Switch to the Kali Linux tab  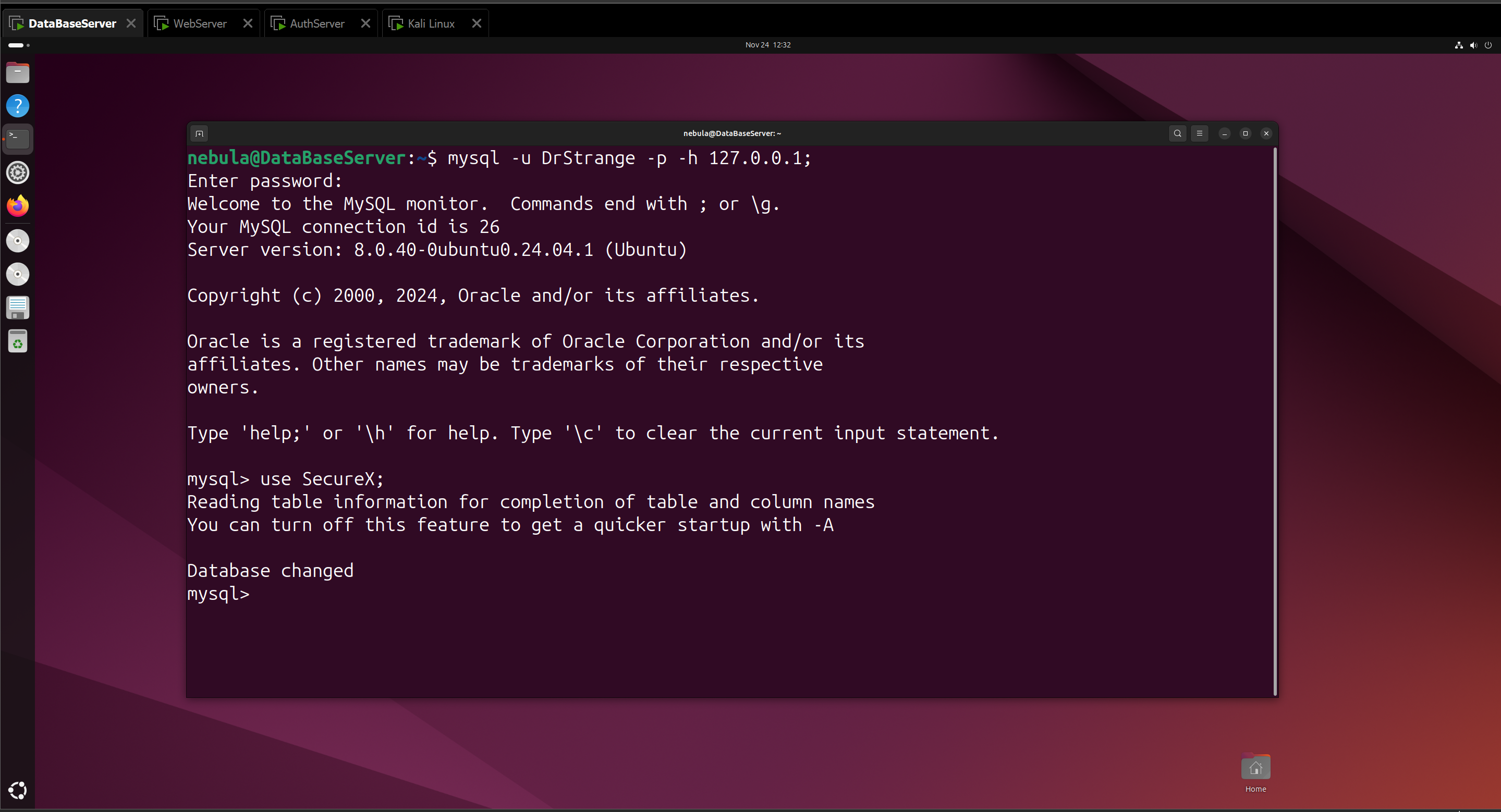(431, 23)
